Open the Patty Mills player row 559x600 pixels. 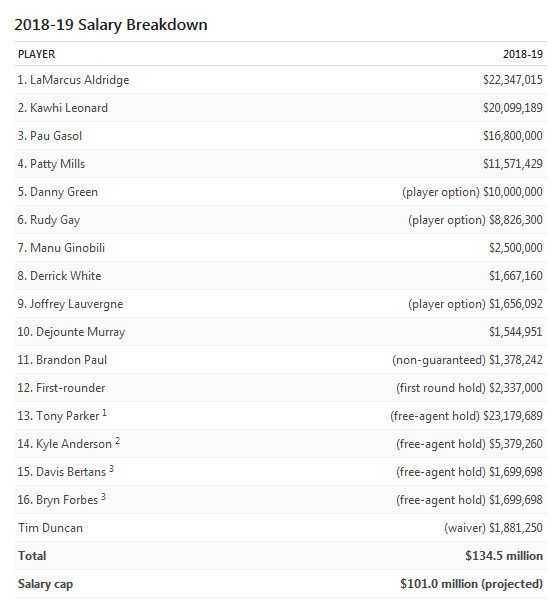tap(280, 164)
